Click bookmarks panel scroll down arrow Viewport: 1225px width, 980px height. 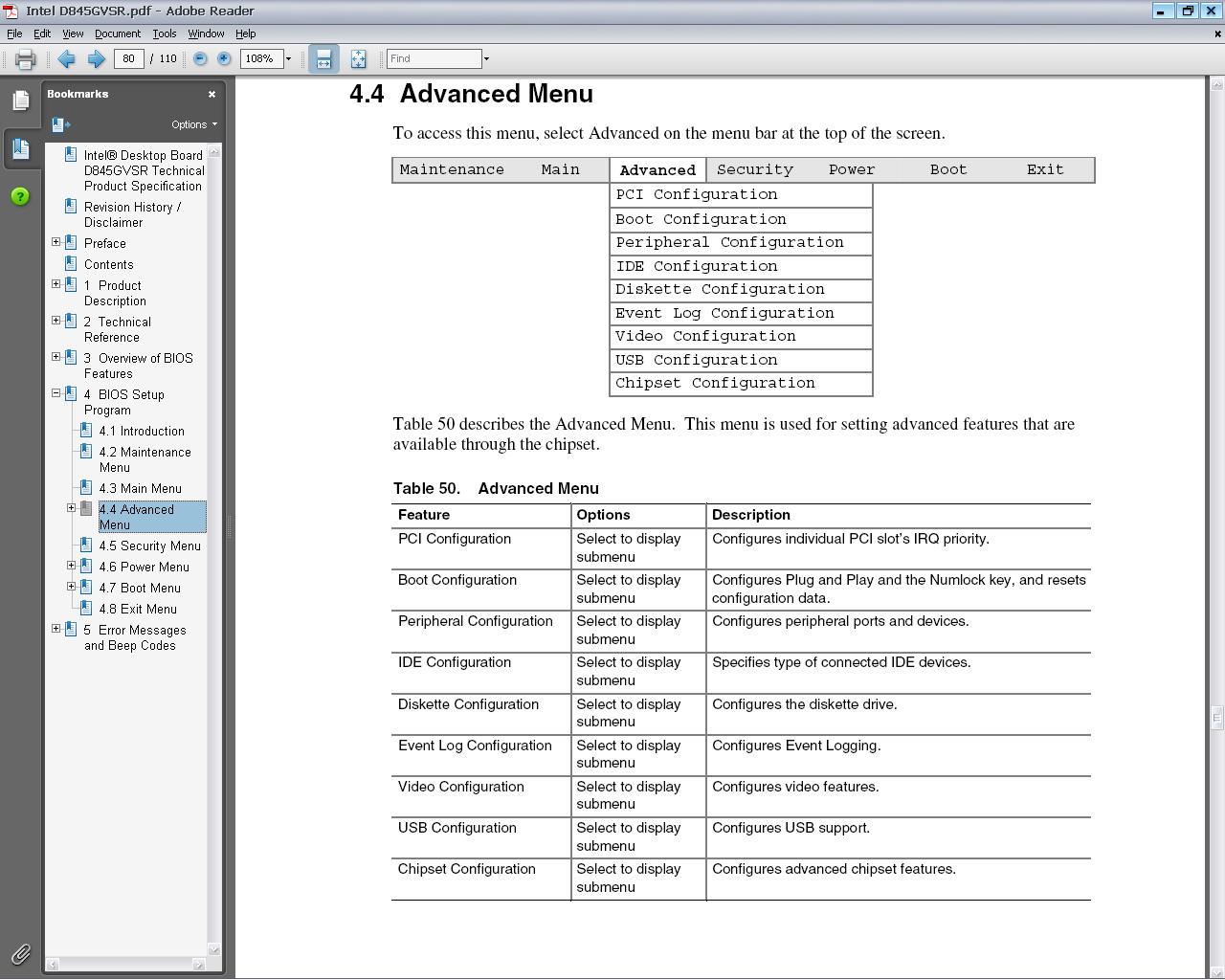pyautogui.click(x=214, y=949)
